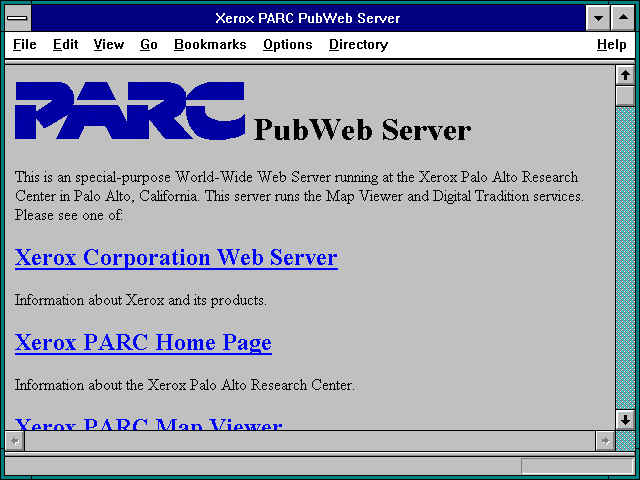Screen dimensions: 640x480
Task: Click the text 'Information about Xerox and its products.'
Action: click(141, 300)
